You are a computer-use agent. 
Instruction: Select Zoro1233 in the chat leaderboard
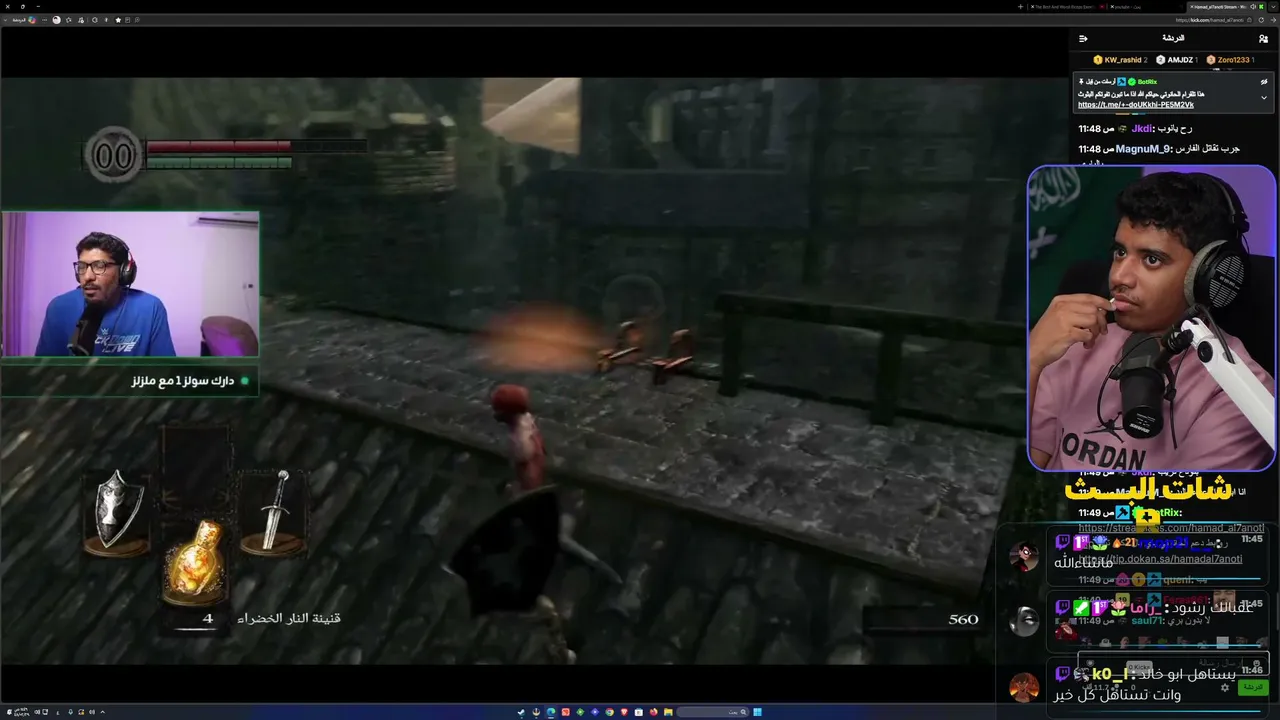point(1230,60)
